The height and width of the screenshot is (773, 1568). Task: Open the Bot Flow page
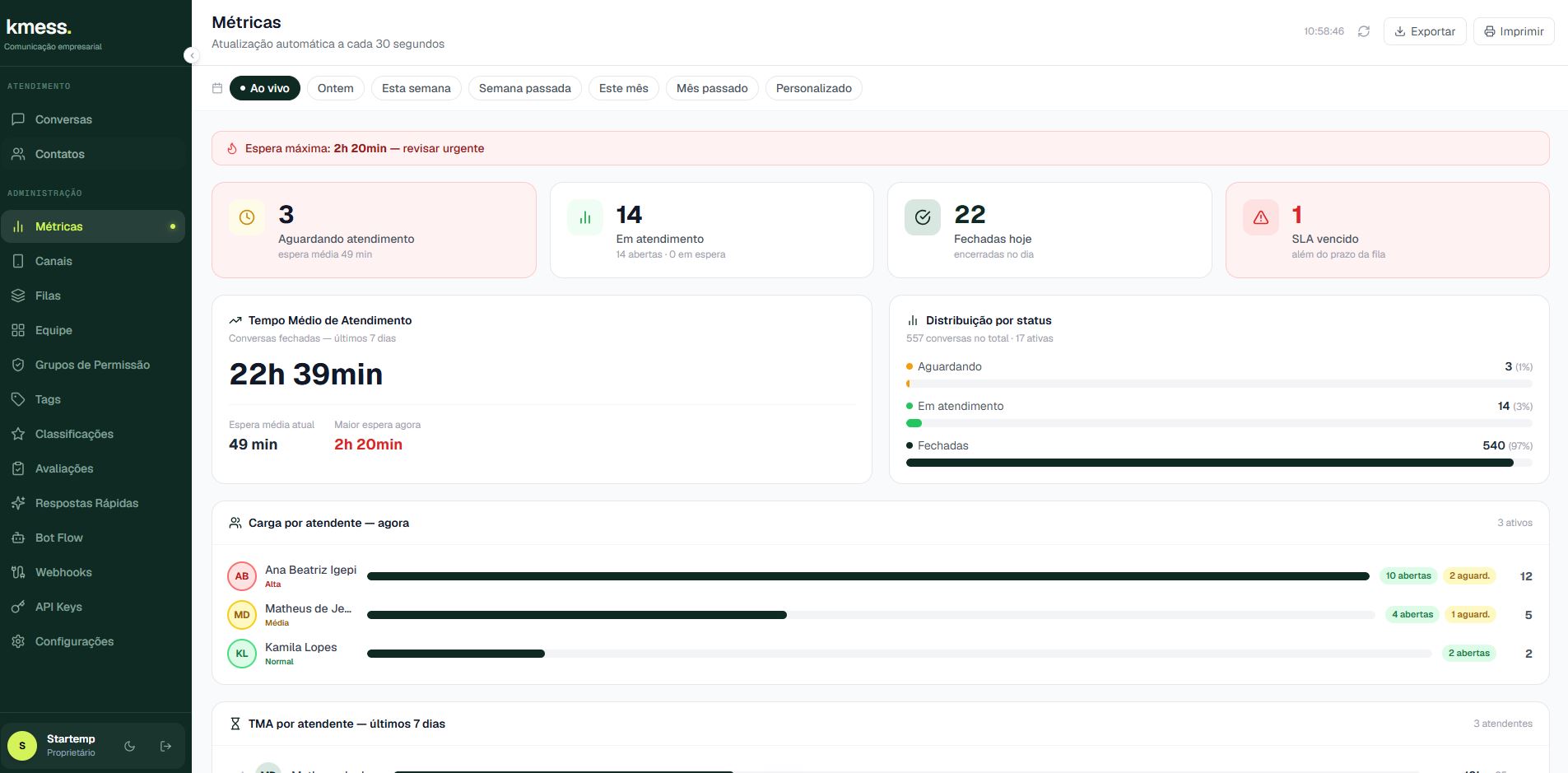pos(92,538)
